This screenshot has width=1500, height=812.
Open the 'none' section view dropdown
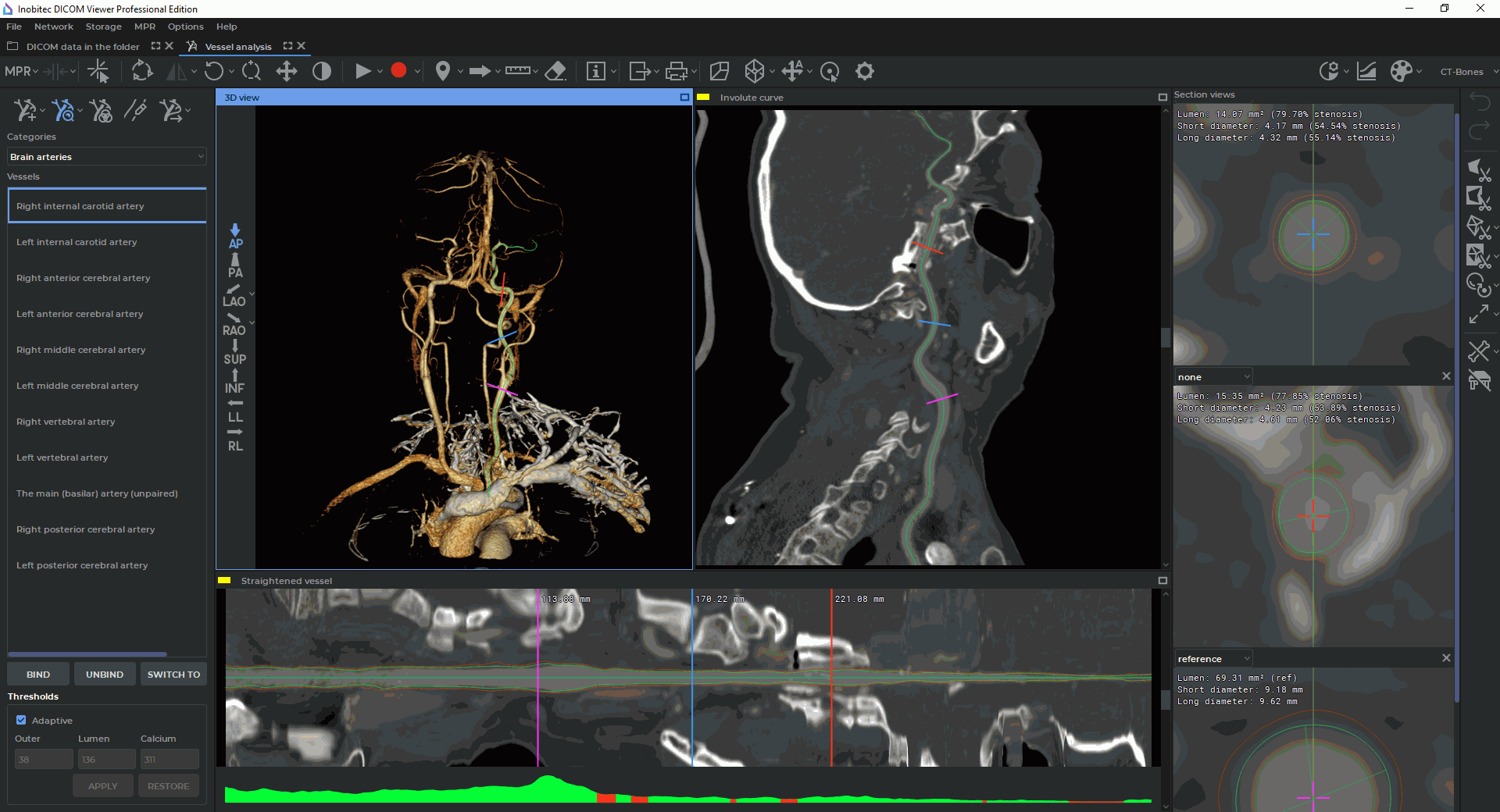(1213, 377)
